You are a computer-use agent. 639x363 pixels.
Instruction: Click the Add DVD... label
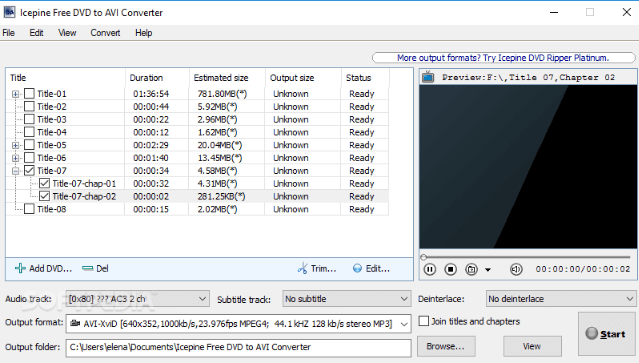point(51,268)
